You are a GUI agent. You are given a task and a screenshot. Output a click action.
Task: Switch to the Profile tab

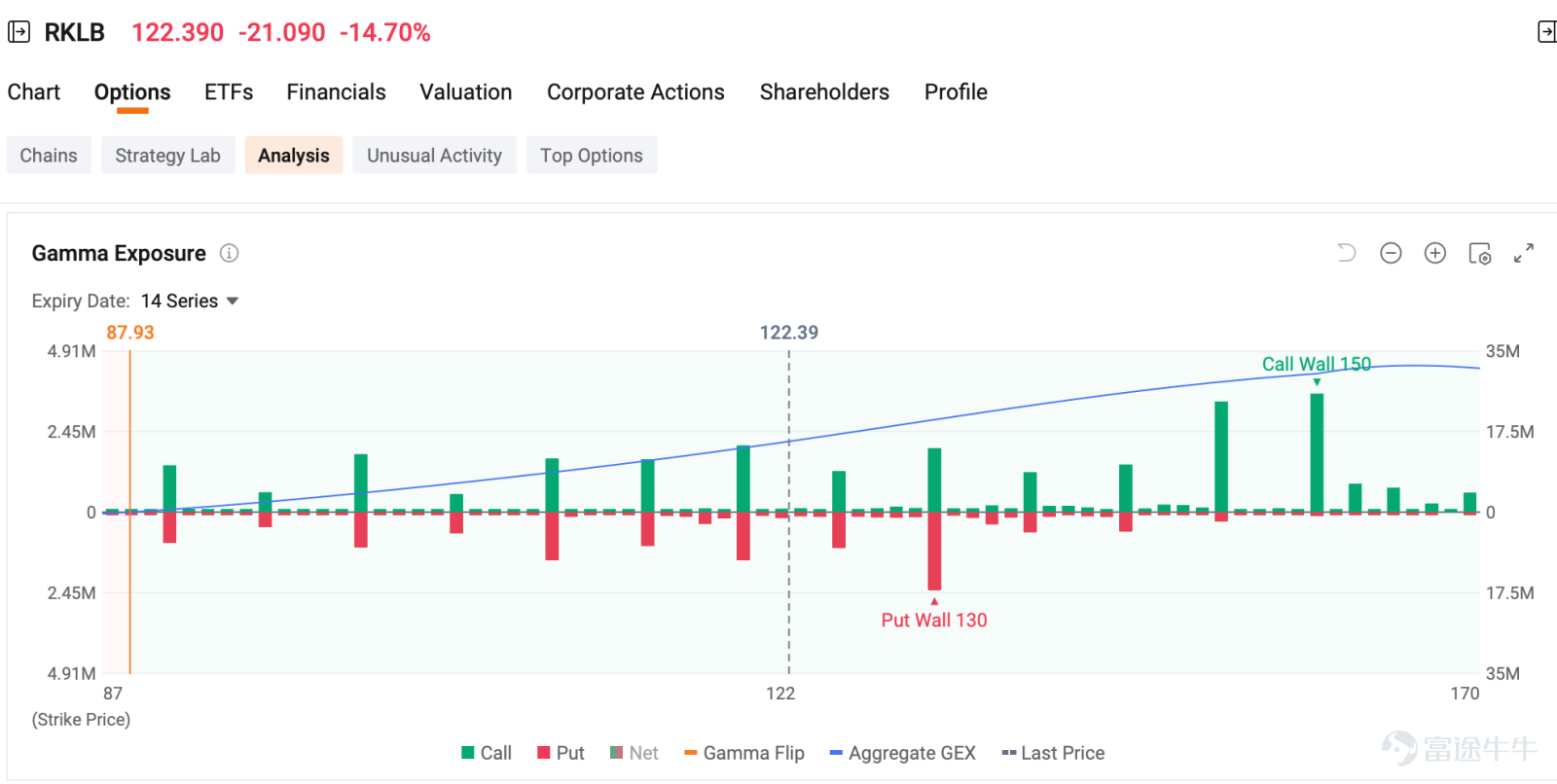[x=956, y=92]
